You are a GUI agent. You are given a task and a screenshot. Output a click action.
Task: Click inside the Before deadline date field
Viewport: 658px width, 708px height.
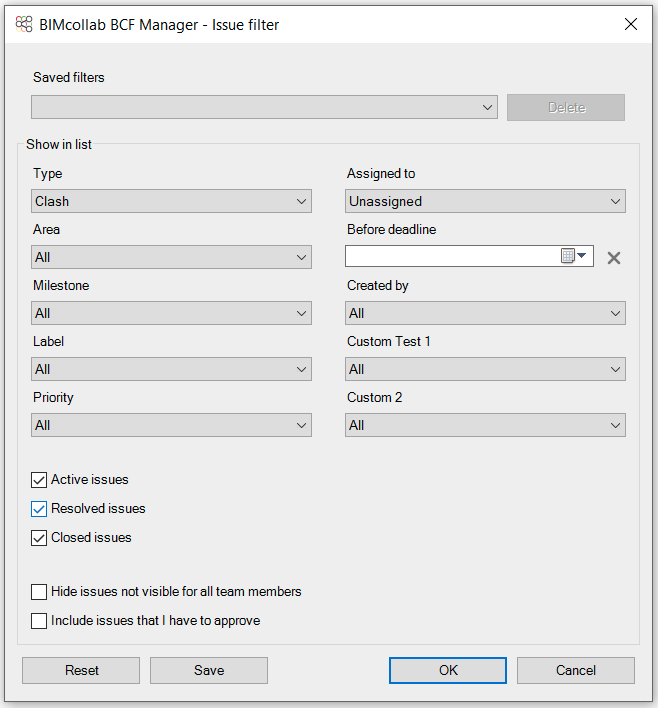(452, 256)
